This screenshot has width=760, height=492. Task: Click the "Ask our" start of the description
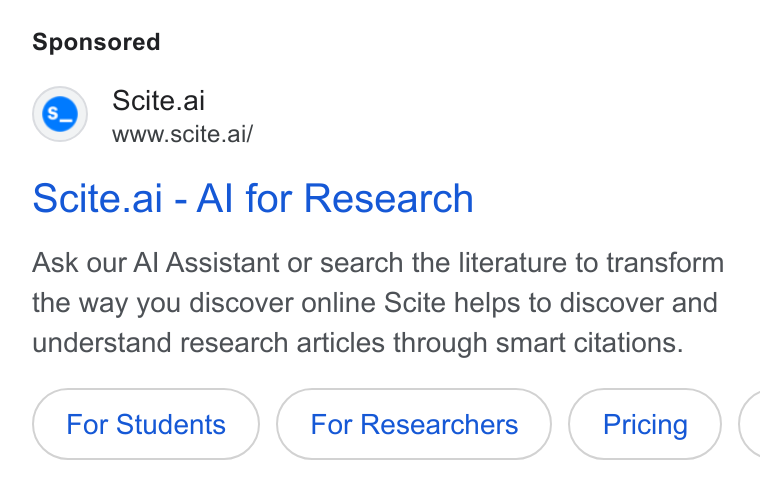79,263
